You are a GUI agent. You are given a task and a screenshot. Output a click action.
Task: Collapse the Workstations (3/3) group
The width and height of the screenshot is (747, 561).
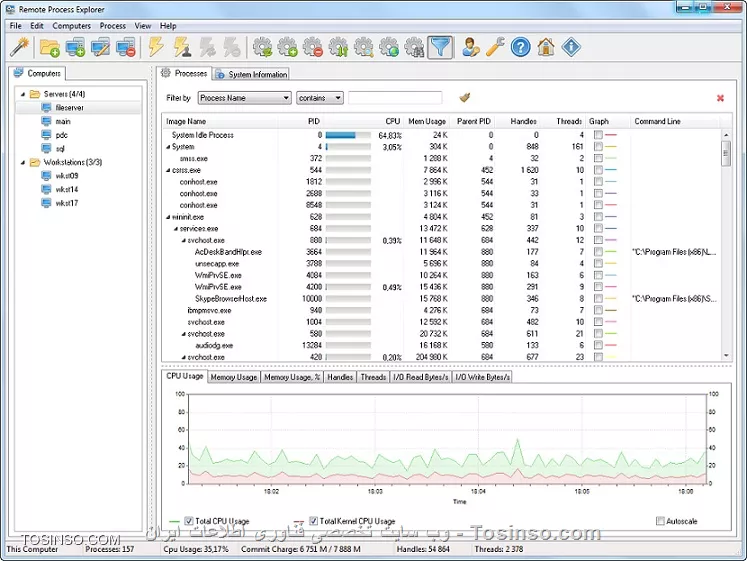pyautogui.click(x=23, y=162)
